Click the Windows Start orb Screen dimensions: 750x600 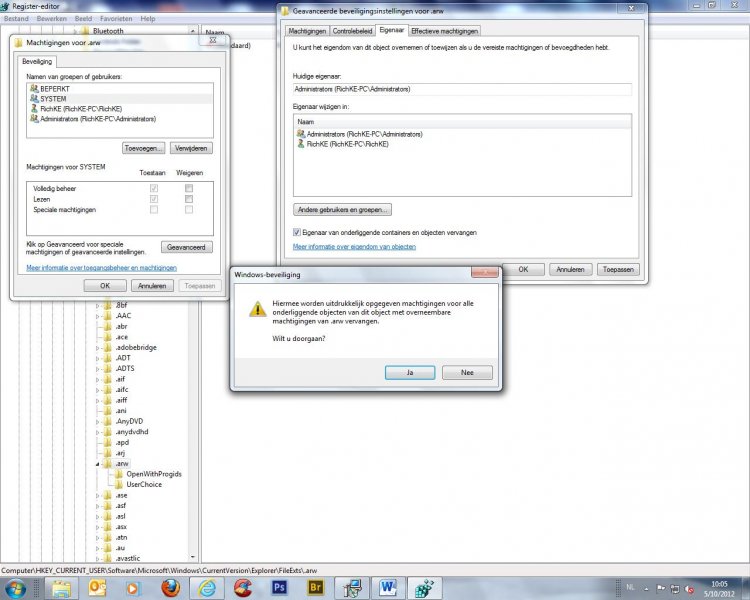[x=16, y=587]
